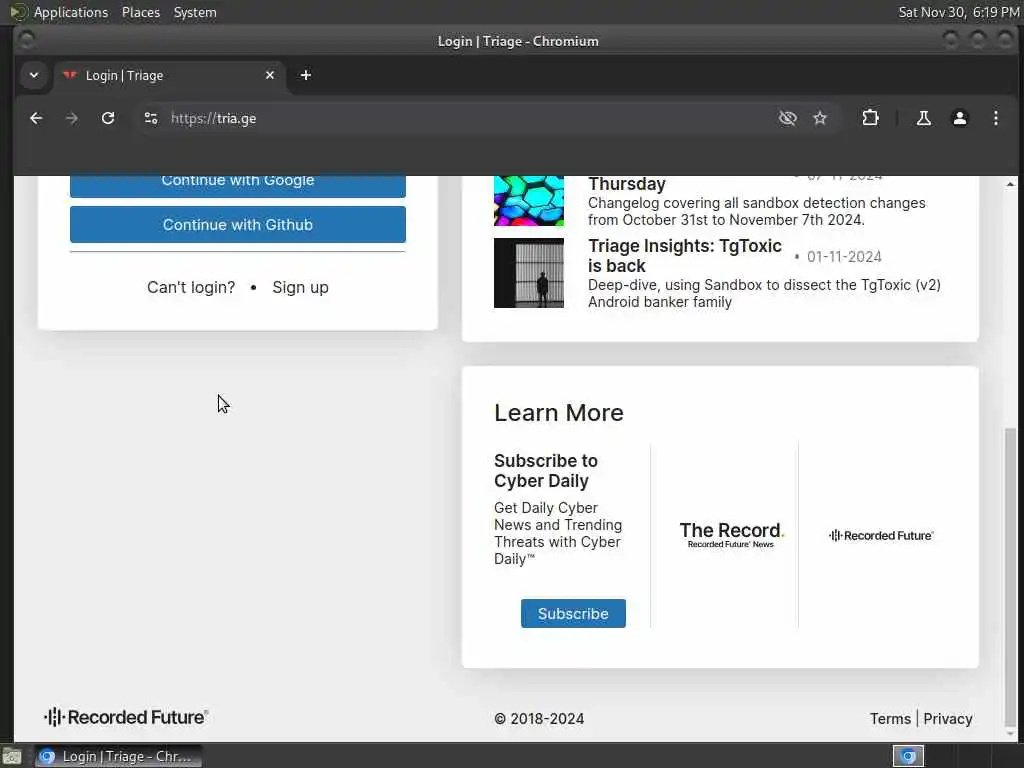Image resolution: width=1024 pixels, height=768 pixels.
Task: Close the Login | Triage tab
Action: tap(270, 76)
